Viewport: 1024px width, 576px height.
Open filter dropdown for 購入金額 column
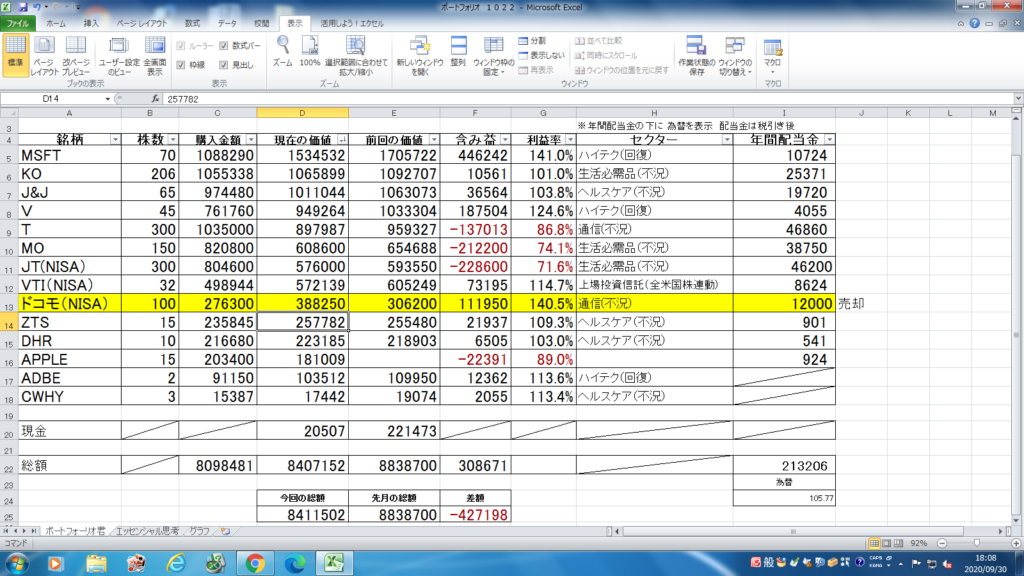point(251,140)
